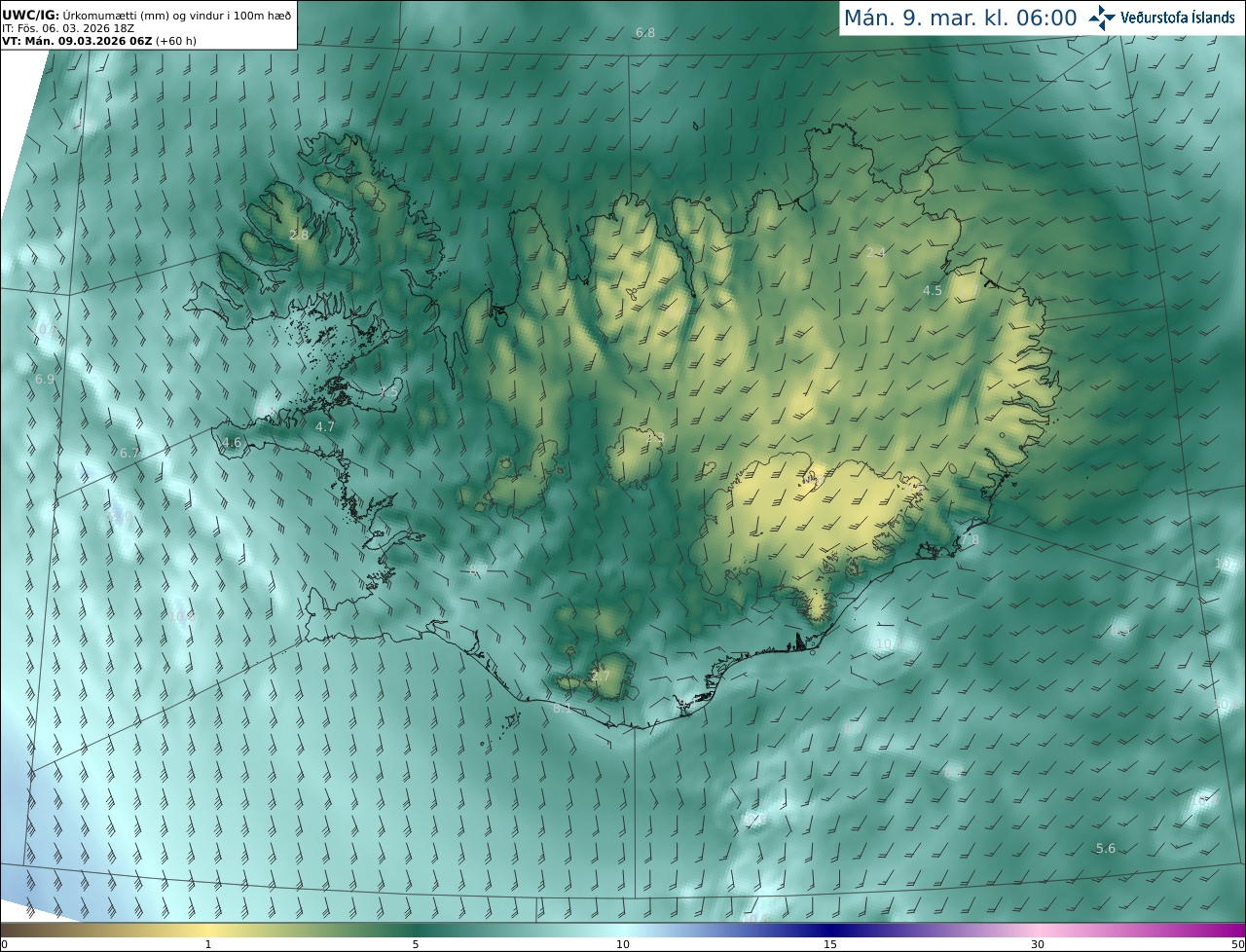Click the 2.8 value over the Westfjords
Viewport: 1246px width, 952px height.
pos(299,235)
